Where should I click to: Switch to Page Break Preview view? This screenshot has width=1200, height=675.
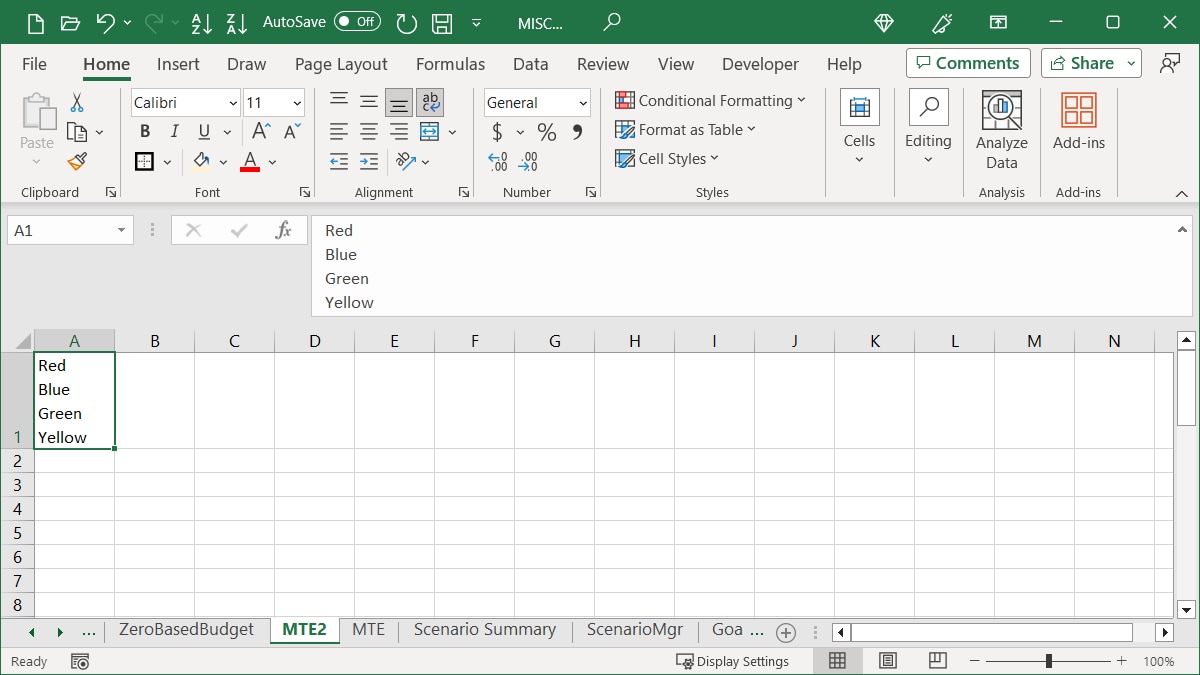coord(937,660)
